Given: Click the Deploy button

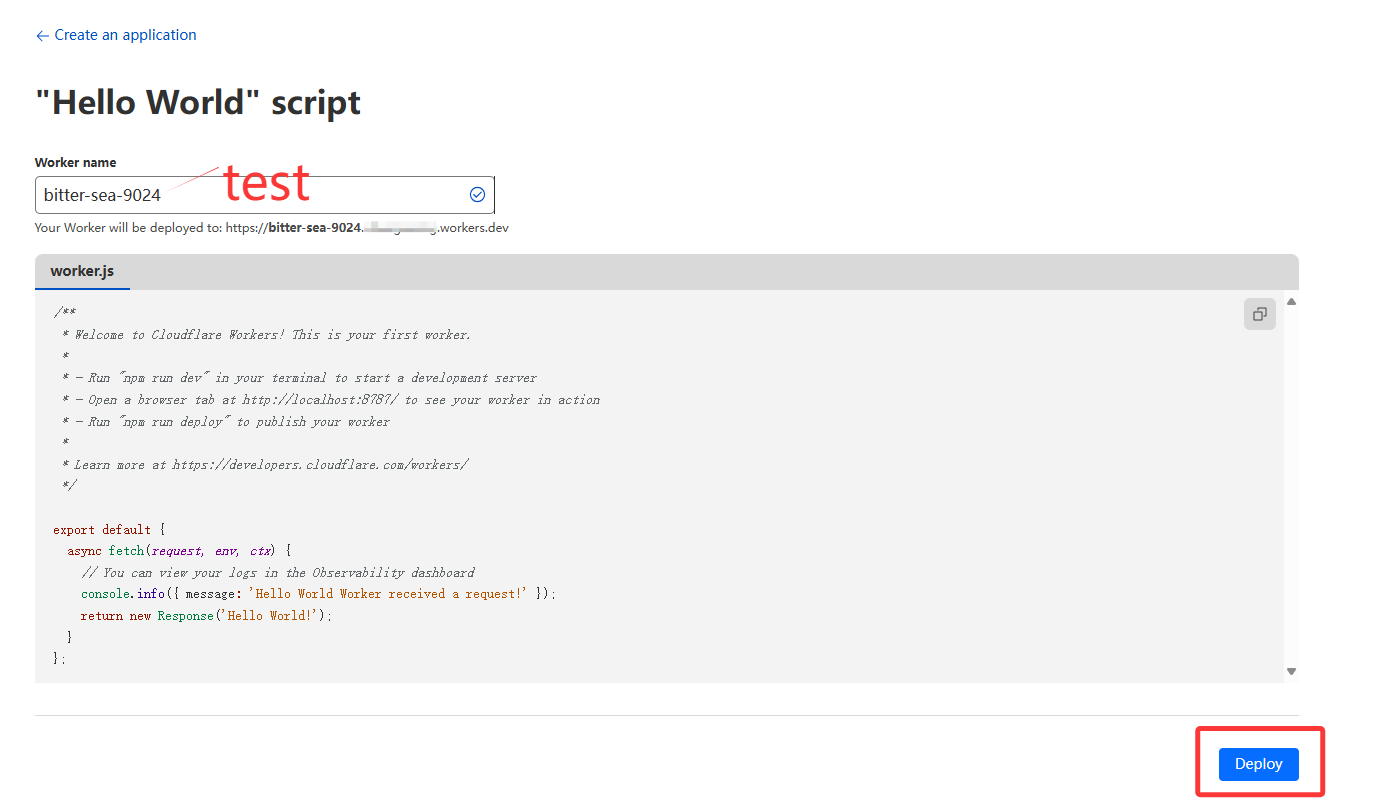Looking at the screenshot, I should [x=1258, y=764].
